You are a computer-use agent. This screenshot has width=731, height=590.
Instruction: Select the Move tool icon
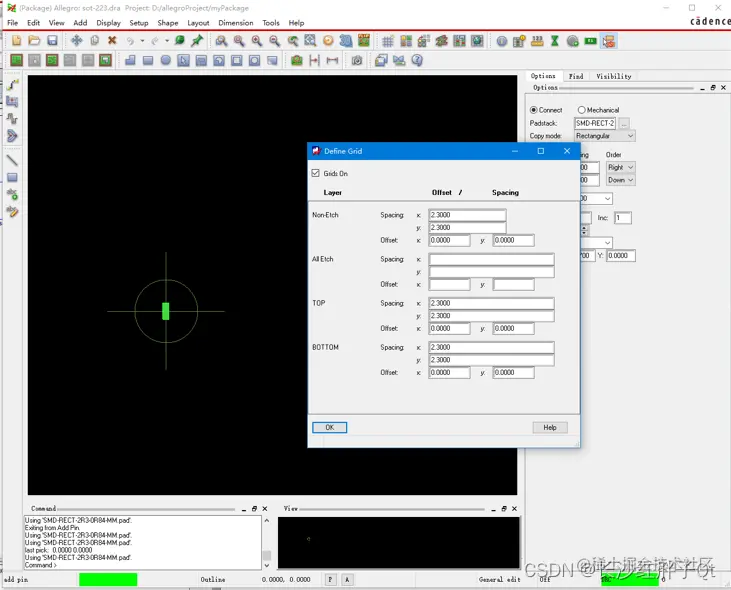(x=76, y=41)
